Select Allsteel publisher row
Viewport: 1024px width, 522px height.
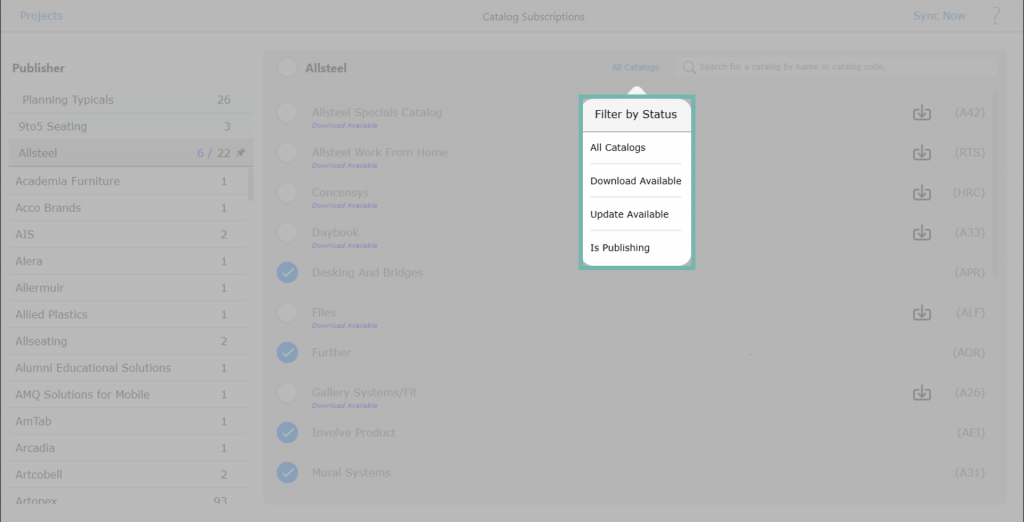[129, 154]
